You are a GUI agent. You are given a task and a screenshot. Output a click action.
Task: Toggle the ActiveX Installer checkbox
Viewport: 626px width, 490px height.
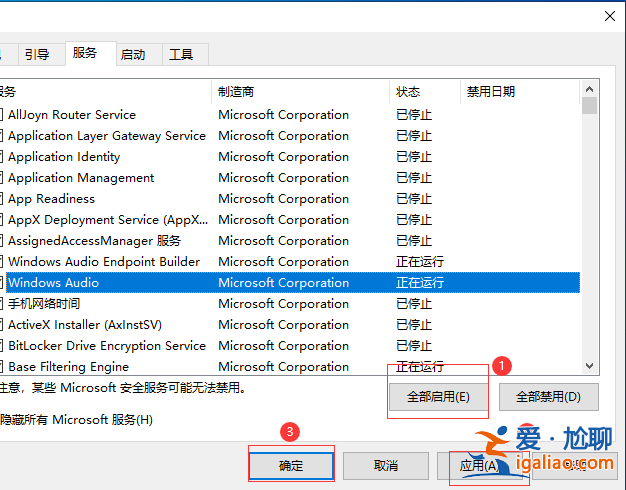[1, 325]
